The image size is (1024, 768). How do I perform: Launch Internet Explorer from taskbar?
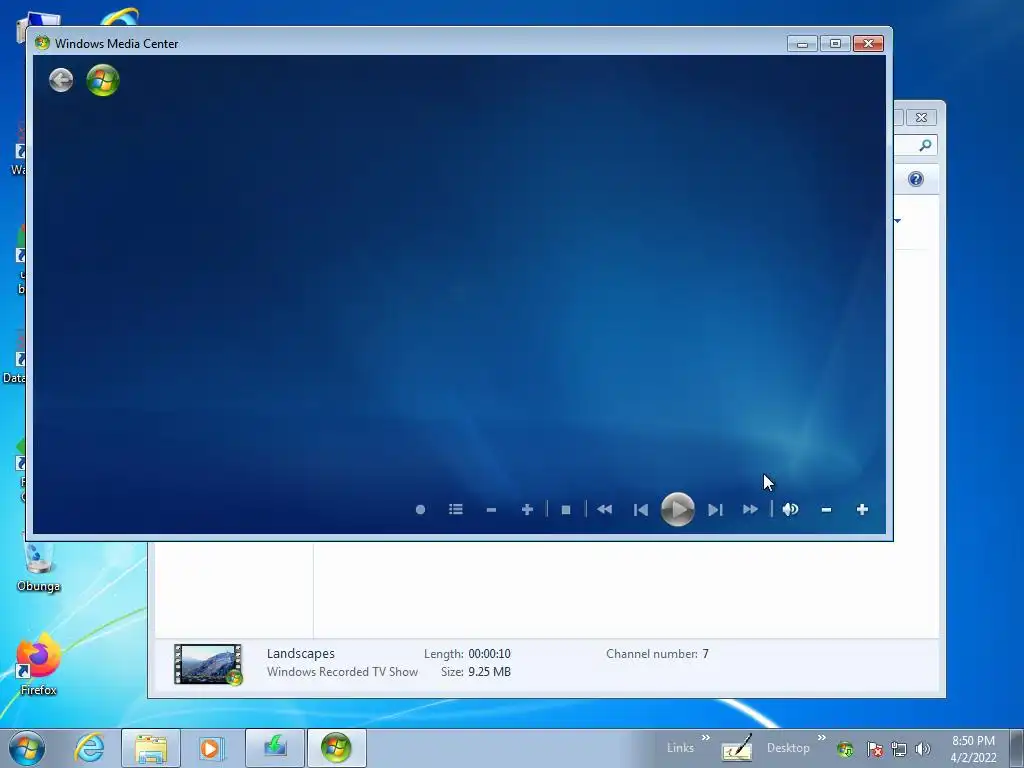[x=89, y=748]
